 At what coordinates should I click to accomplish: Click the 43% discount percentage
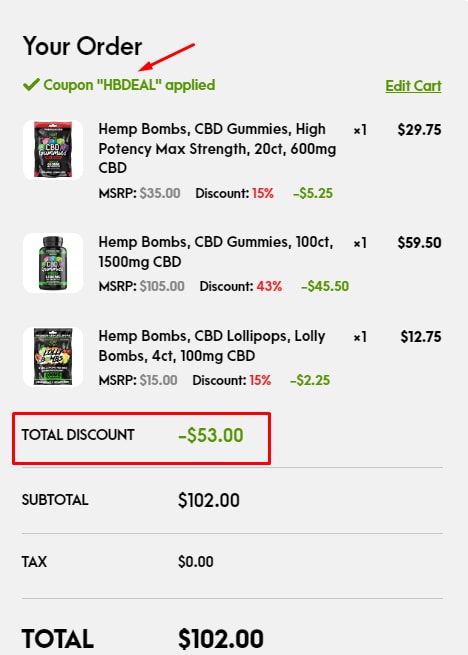[269, 286]
